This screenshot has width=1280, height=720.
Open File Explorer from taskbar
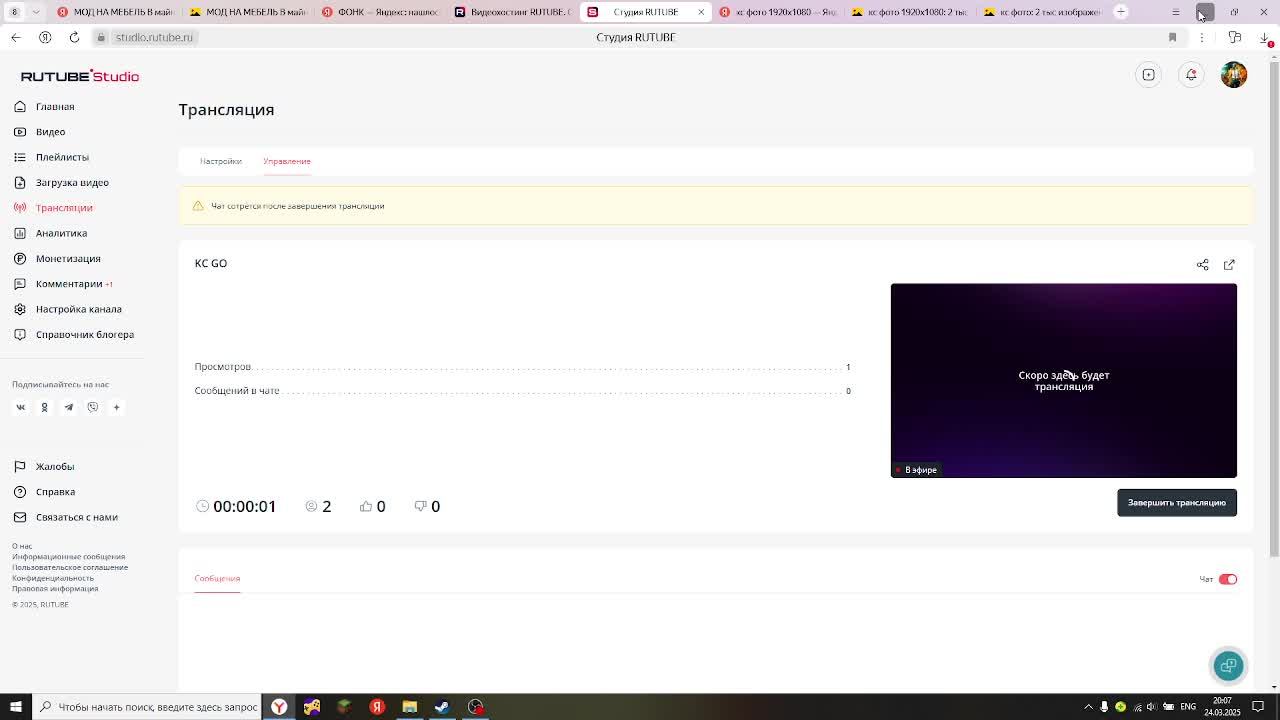(409, 707)
